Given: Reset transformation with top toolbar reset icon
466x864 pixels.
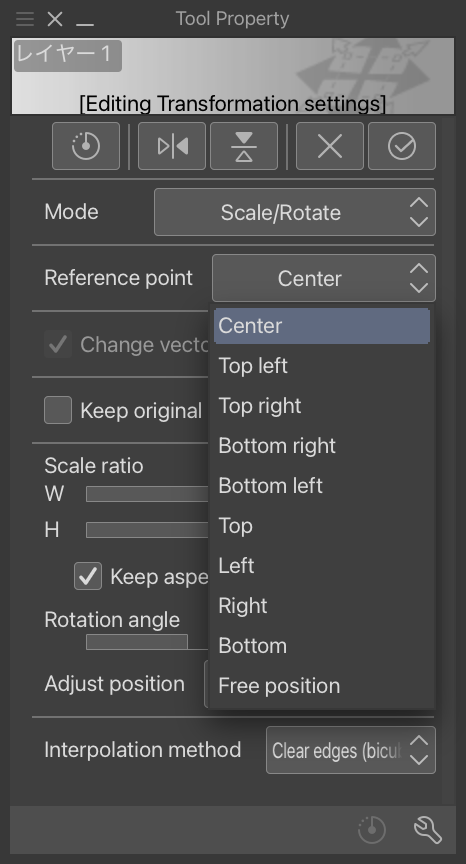Looking at the screenshot, I should click(x=86, y=146).
